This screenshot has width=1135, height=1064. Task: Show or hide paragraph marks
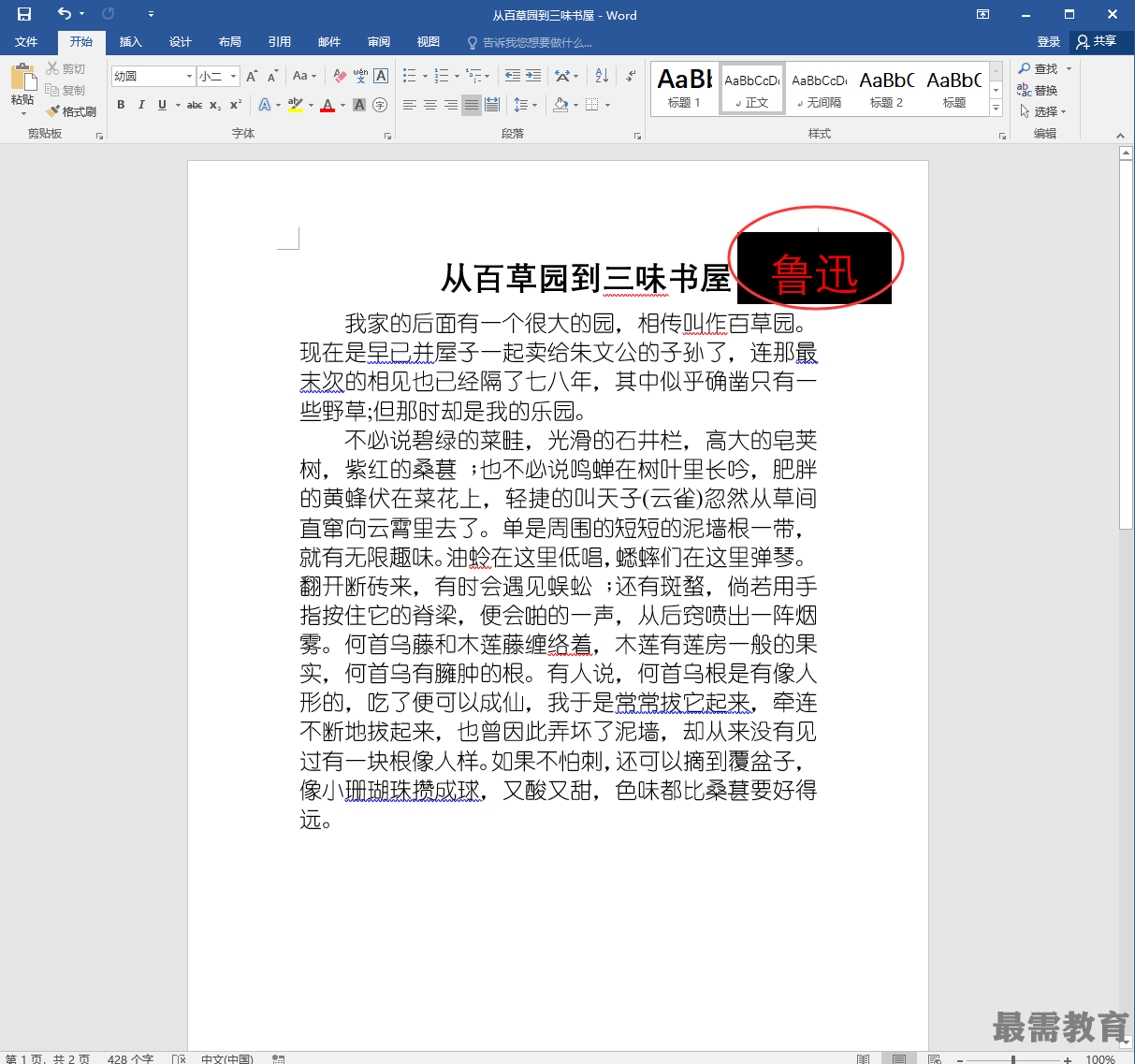(632, 76)
